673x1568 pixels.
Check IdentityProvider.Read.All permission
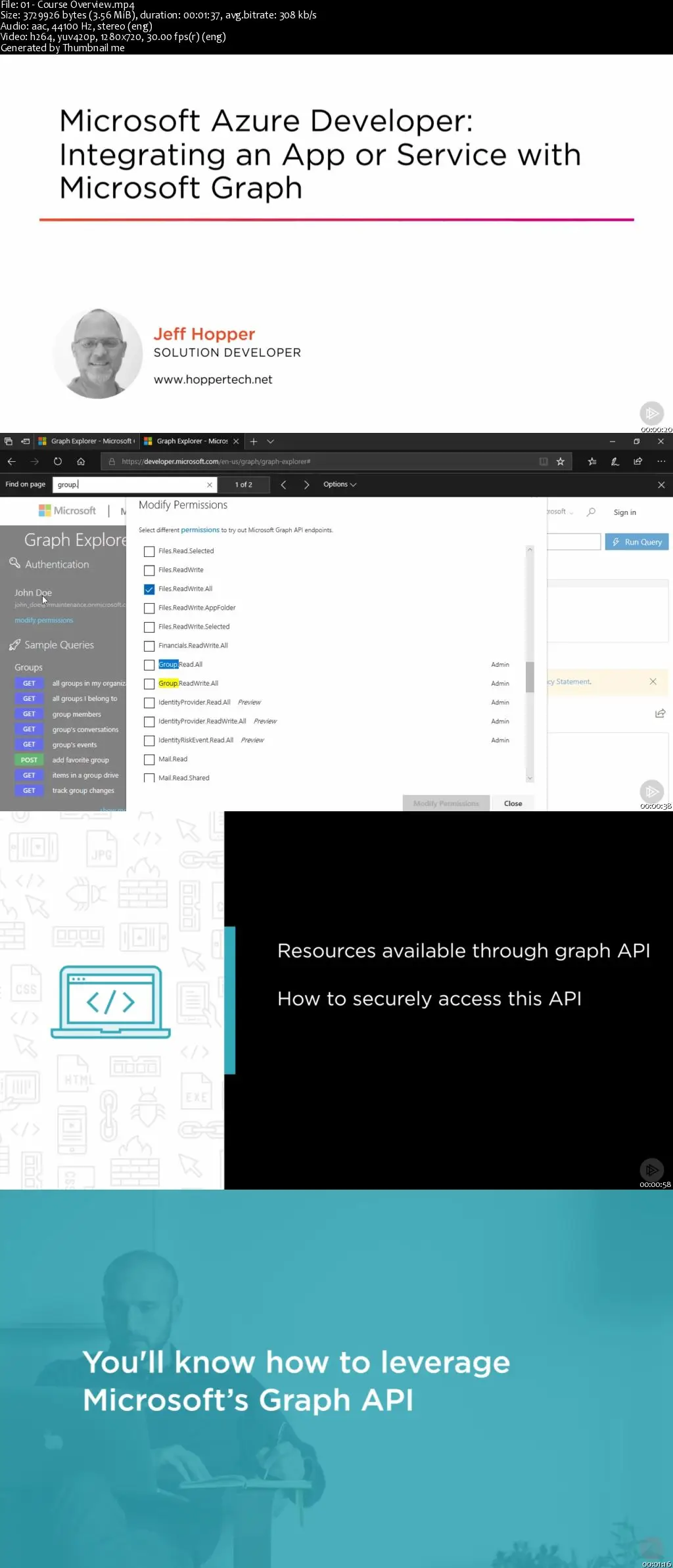pos(149,703)
